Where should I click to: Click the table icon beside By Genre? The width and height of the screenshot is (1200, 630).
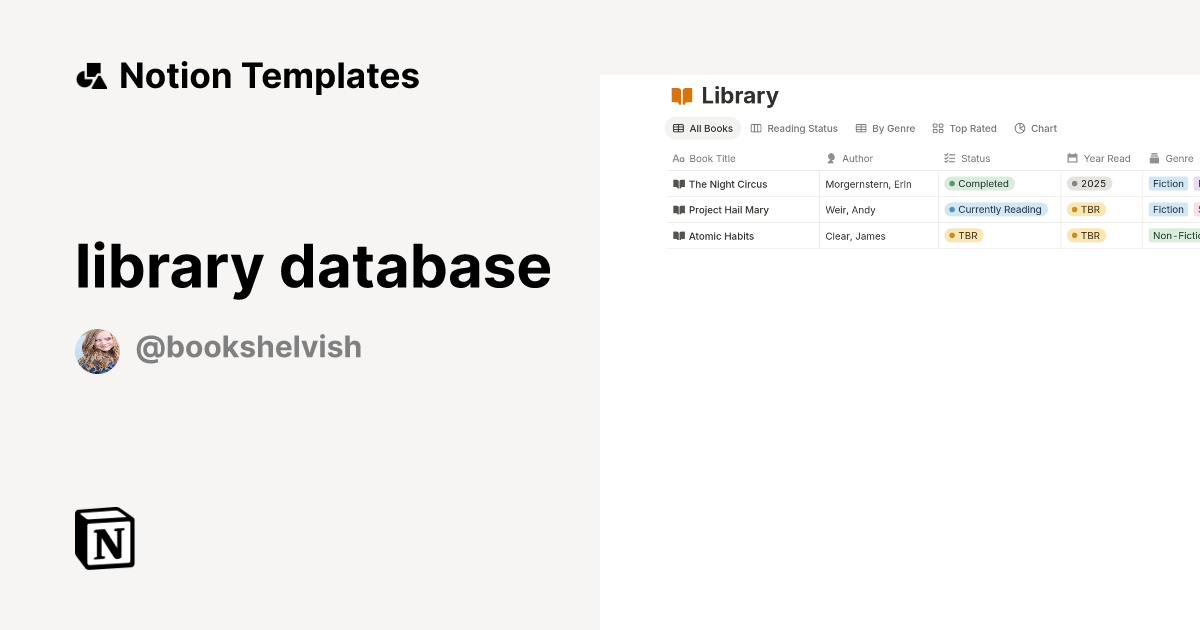coord(860,128)
